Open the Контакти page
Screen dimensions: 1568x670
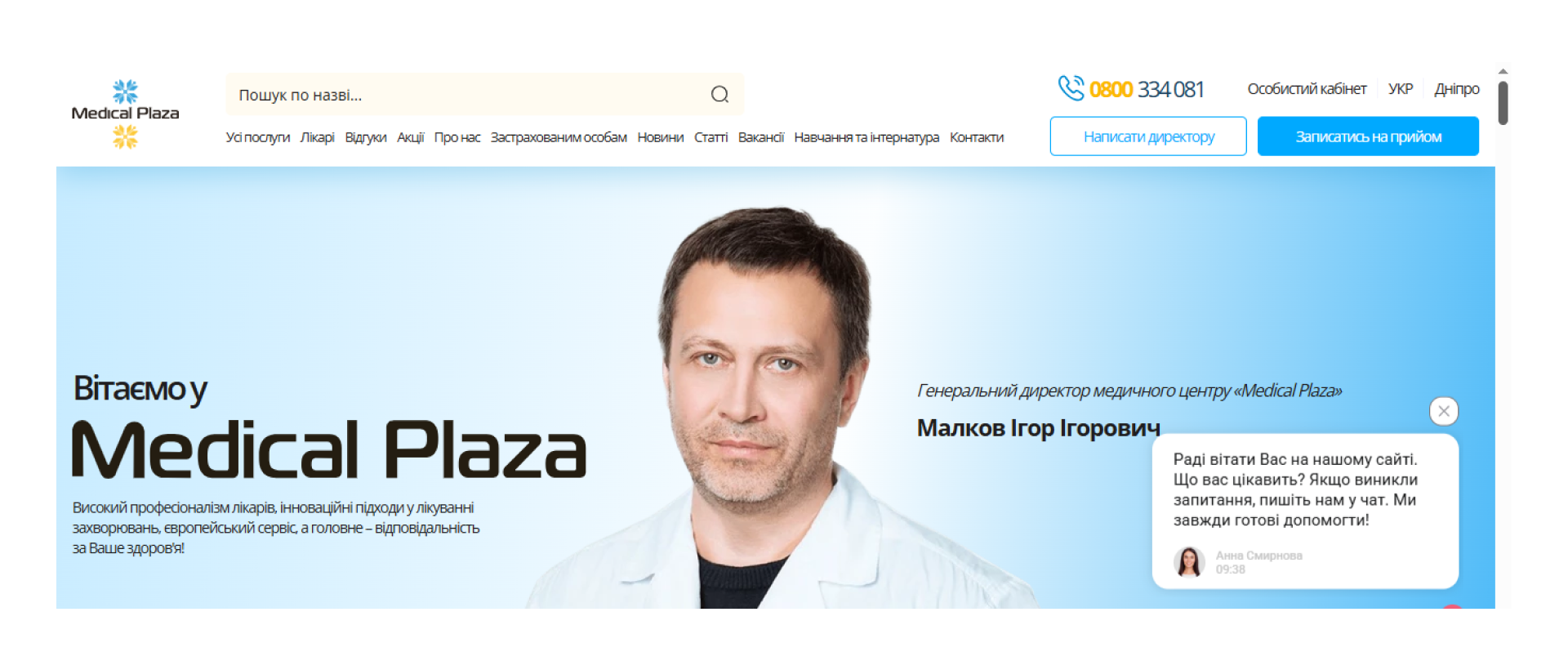click(977, 137)
